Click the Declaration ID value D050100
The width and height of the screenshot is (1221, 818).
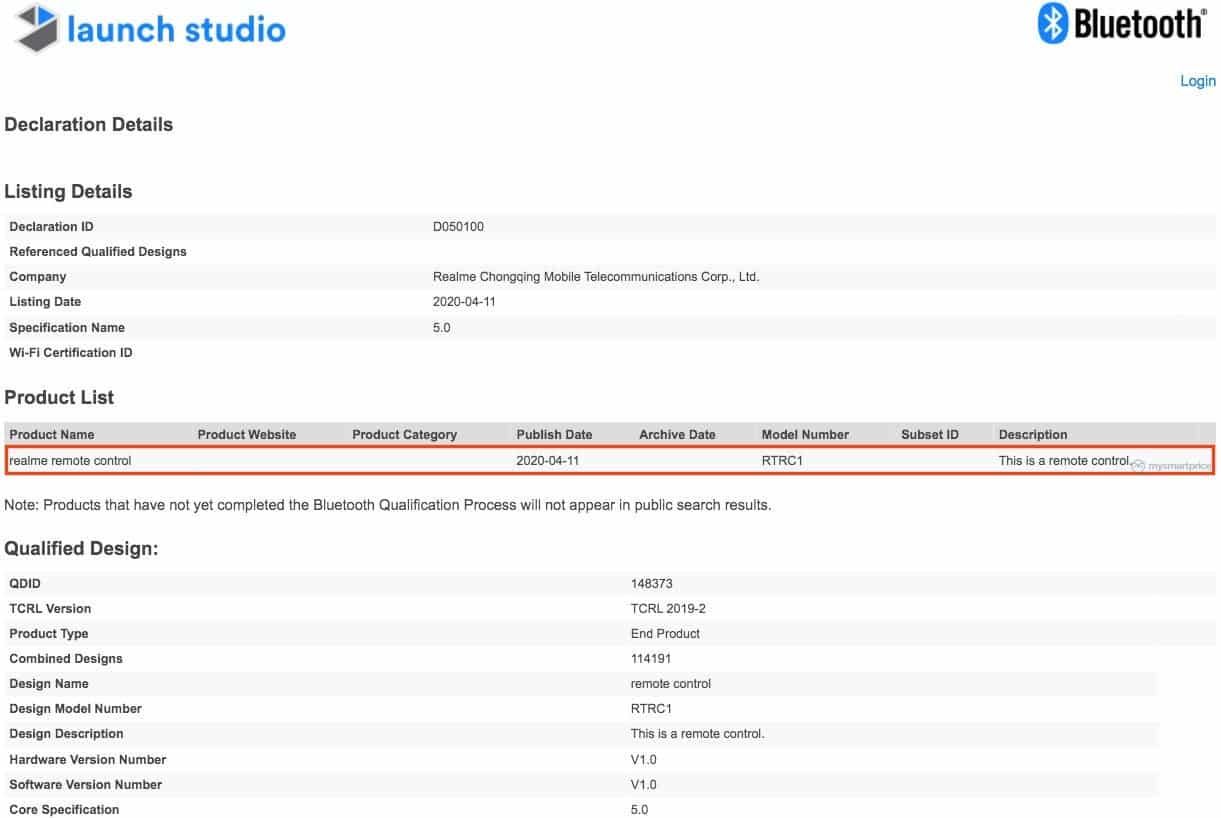pyautogui.click(x=458, y=227)
